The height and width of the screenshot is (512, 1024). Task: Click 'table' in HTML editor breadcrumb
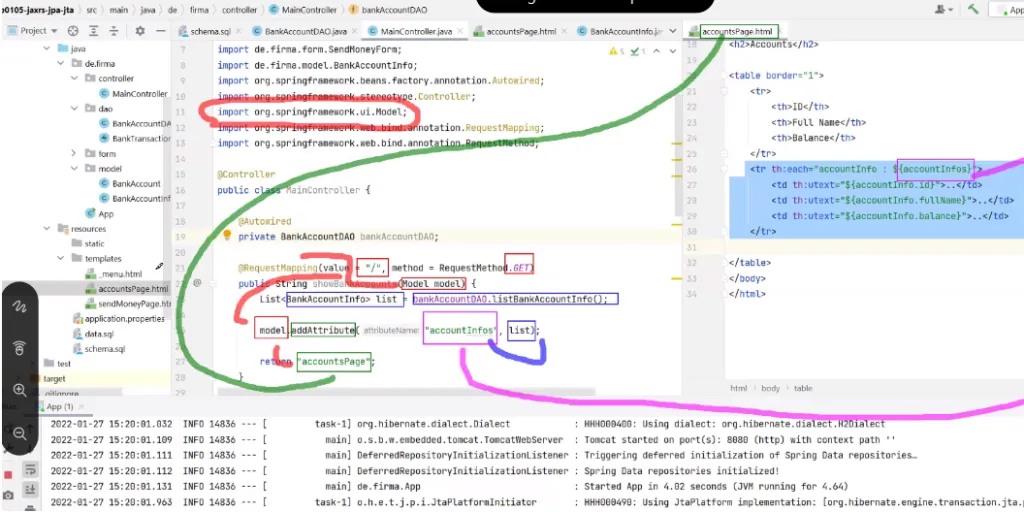[803, 388]
